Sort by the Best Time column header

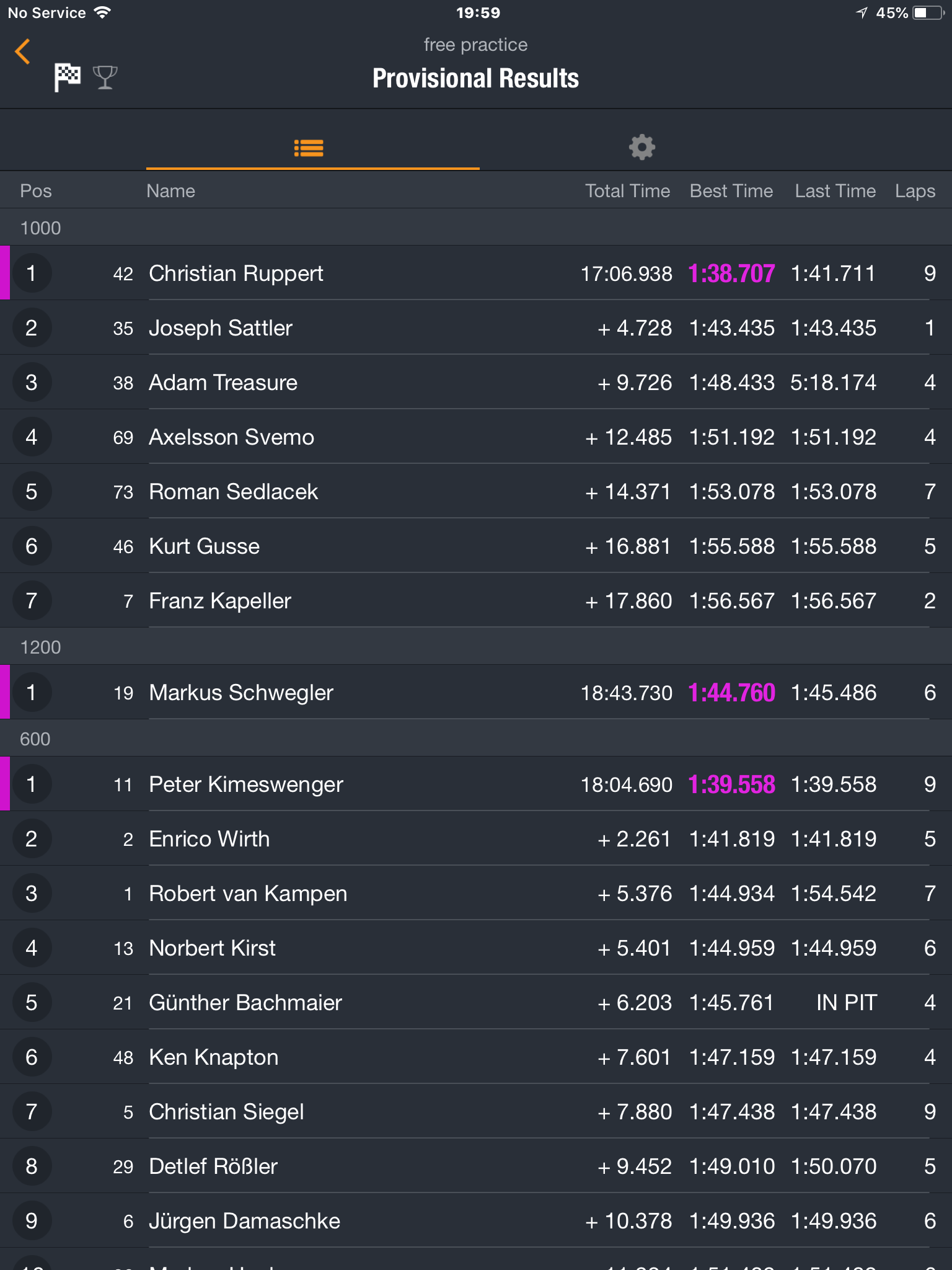click(731, 191)
